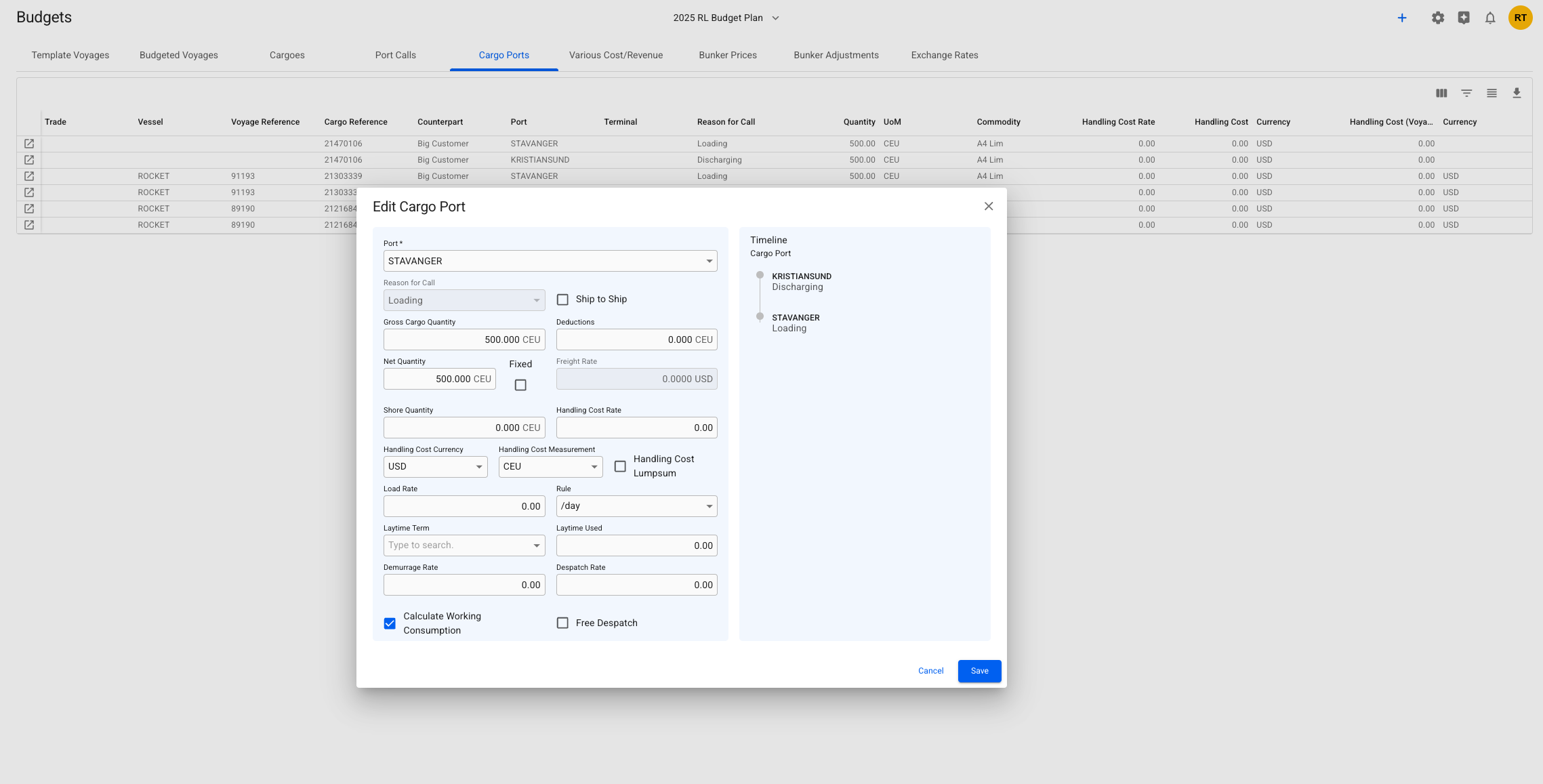1543x784 pixels.
Task: Check the Handling Cost Lumpsum box
Action: coord(620,466)
